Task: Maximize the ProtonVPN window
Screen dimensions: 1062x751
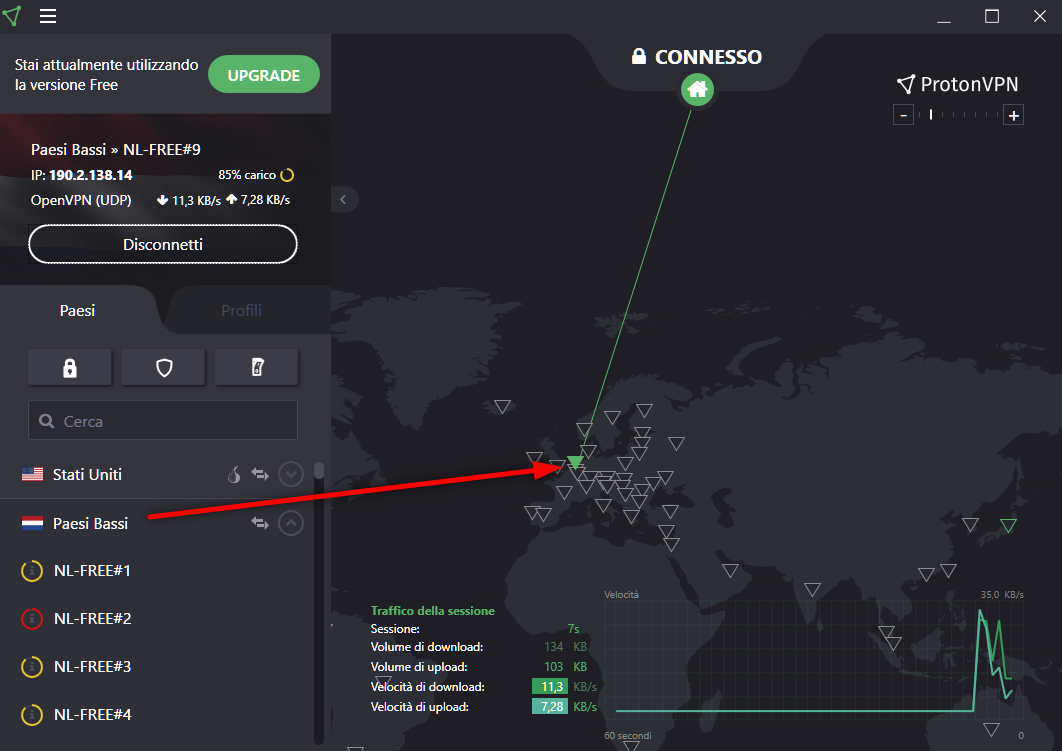Action: pyautogui.click(x=992, y=16)
